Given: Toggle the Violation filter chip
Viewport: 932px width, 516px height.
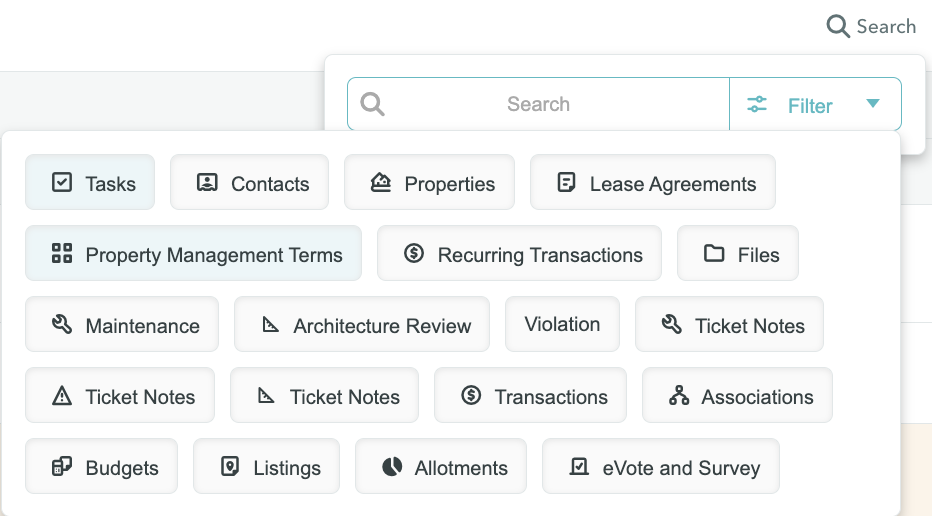Looking at the screenshot, I should pos(562,324).
